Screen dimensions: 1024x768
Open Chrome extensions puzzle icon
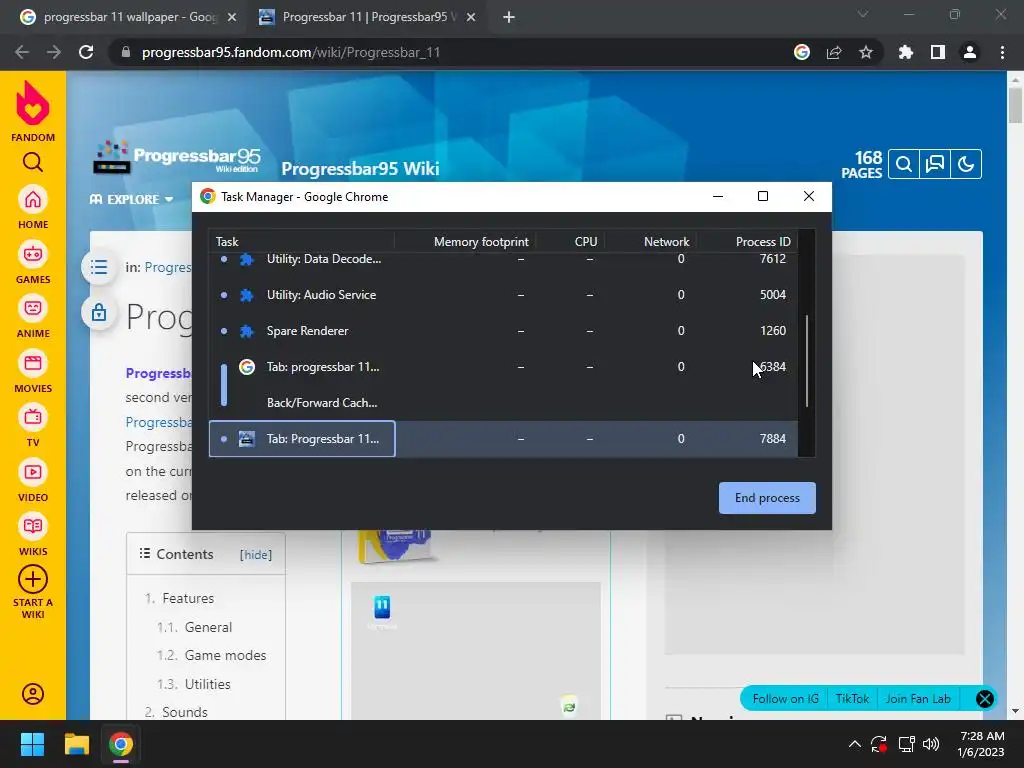click(905, 52)
